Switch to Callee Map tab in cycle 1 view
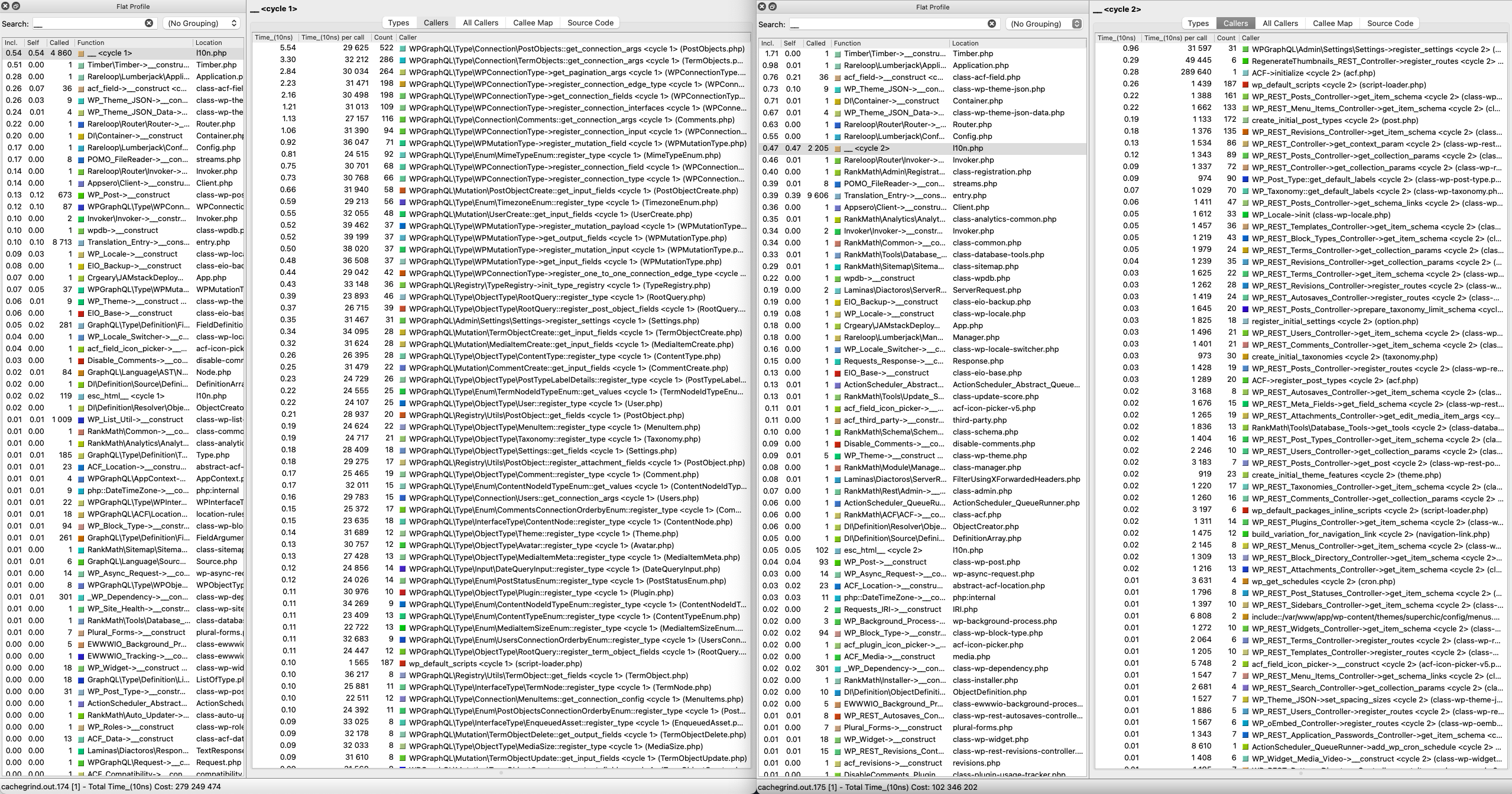The height and width of the screenshot is (794, 1512). pos(533,22)
